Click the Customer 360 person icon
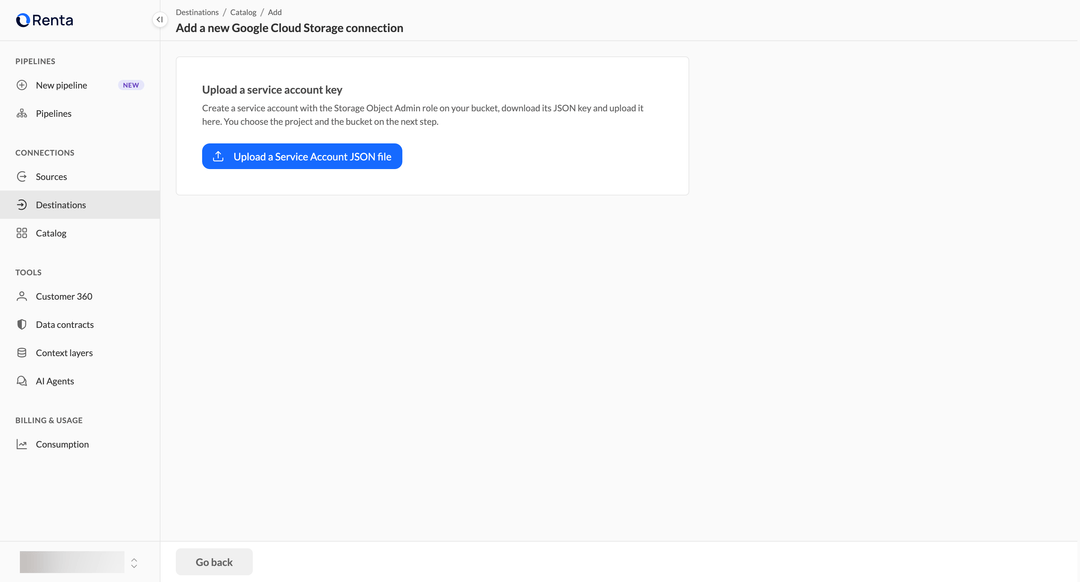 pos(22,297)
